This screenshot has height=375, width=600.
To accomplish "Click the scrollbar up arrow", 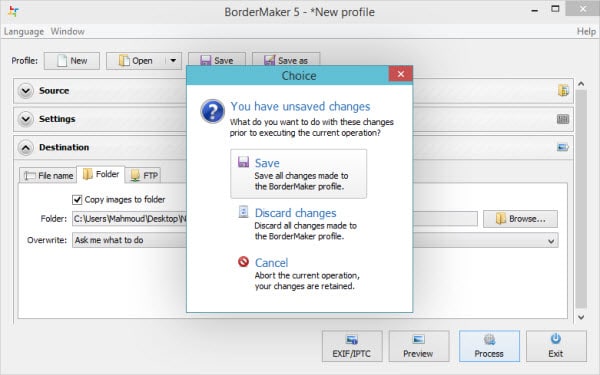I will click(x=581, y=84).
